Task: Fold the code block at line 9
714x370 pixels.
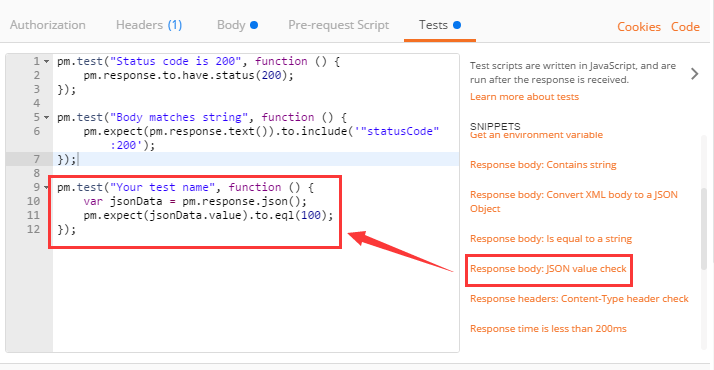Action: (46, 188)
